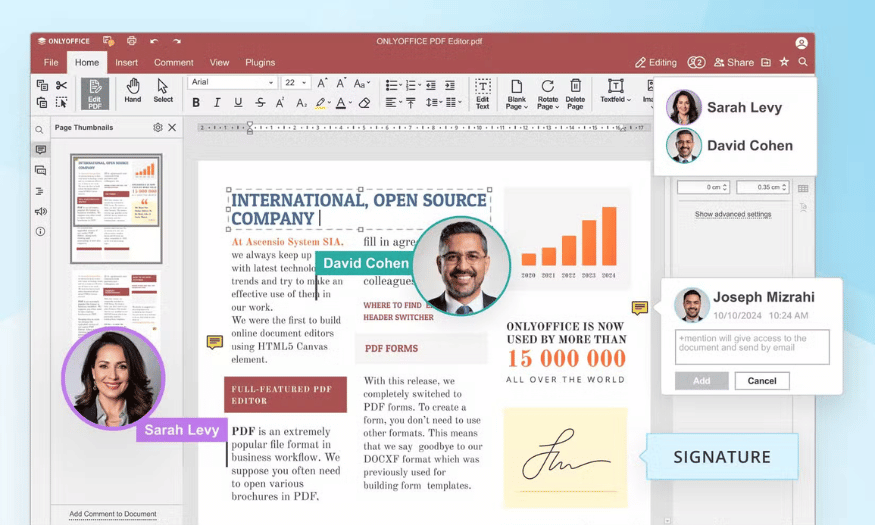875x525 pixels.
Task: Click the Share button
Action: click(734, 62)
